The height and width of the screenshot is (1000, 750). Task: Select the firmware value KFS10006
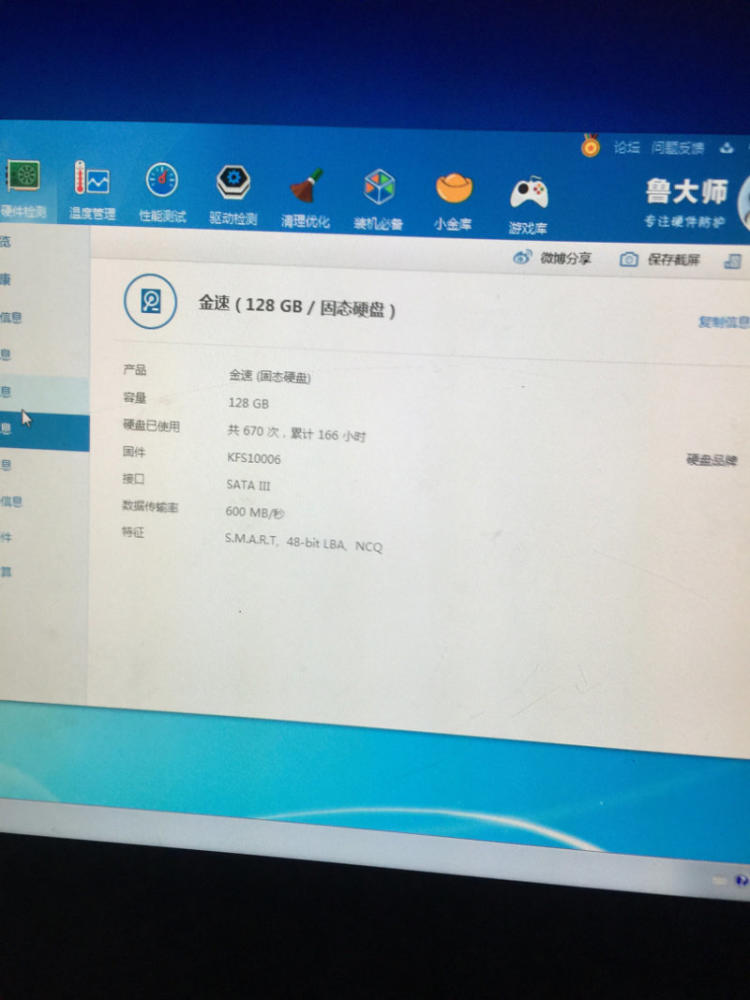coord(254,458)
